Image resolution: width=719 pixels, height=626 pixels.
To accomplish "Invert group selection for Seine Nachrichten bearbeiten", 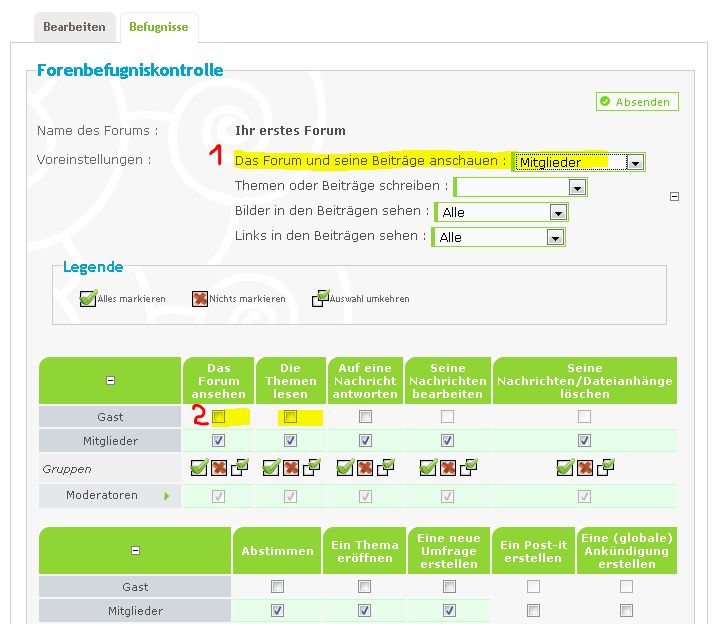I will pyautogui.click(x=469, y=468).
